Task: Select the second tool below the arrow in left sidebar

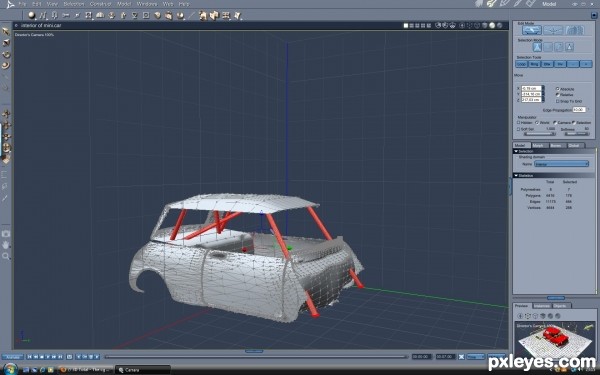Action: 6,43
